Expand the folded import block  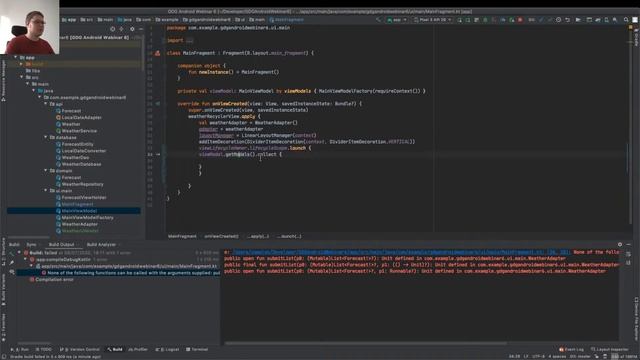click(189, 40)
